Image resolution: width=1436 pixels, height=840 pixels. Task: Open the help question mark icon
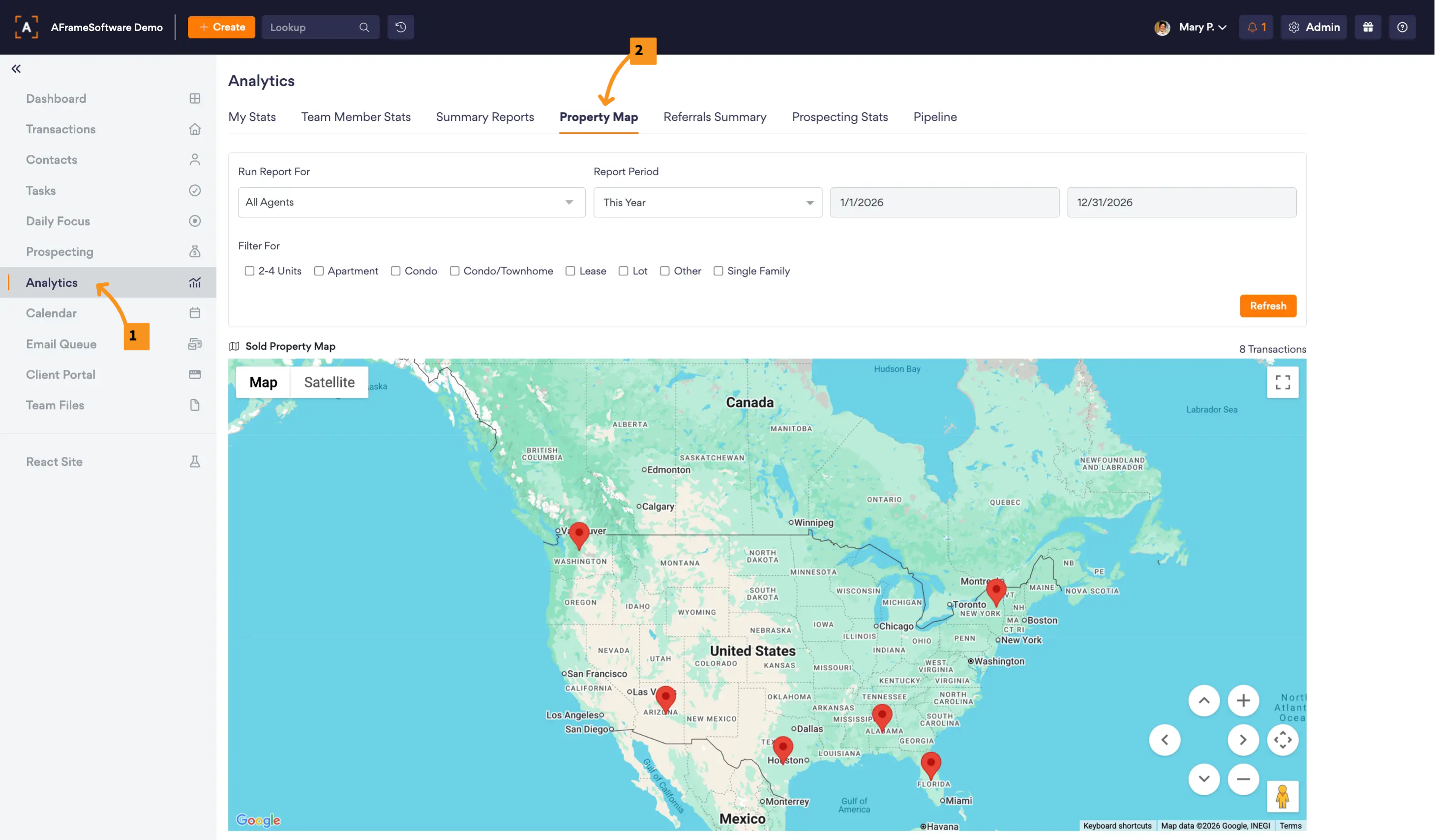(x=1402, y=27)
